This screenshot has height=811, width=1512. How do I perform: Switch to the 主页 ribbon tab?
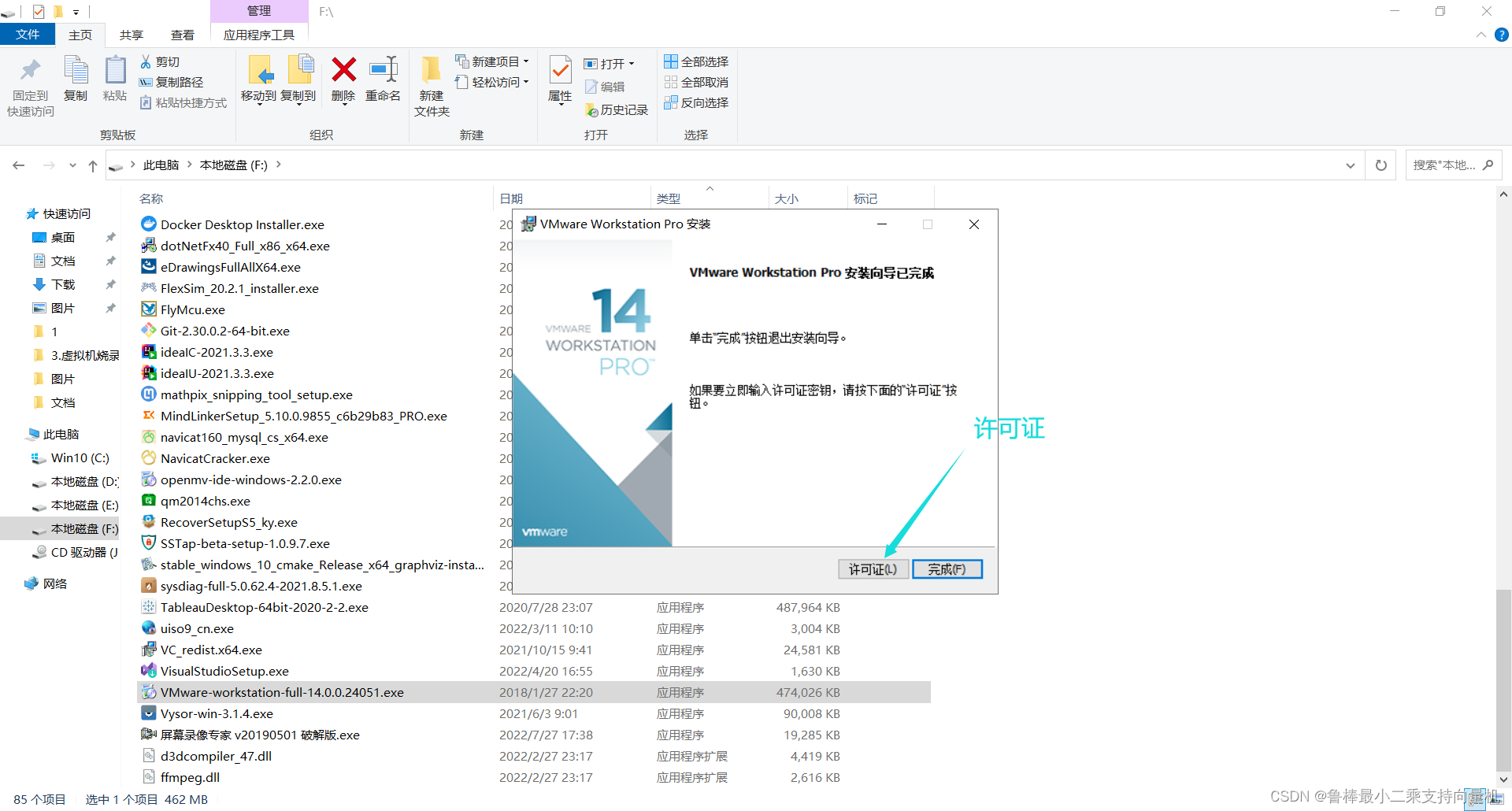coord(80,35)
